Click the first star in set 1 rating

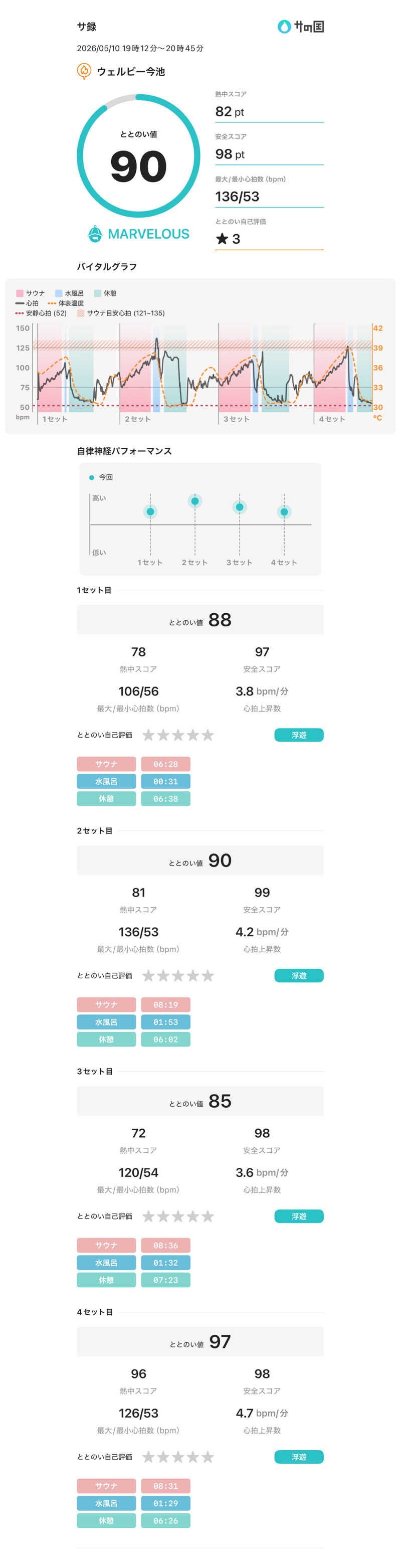pyautogui.click(x=148, y=735)
